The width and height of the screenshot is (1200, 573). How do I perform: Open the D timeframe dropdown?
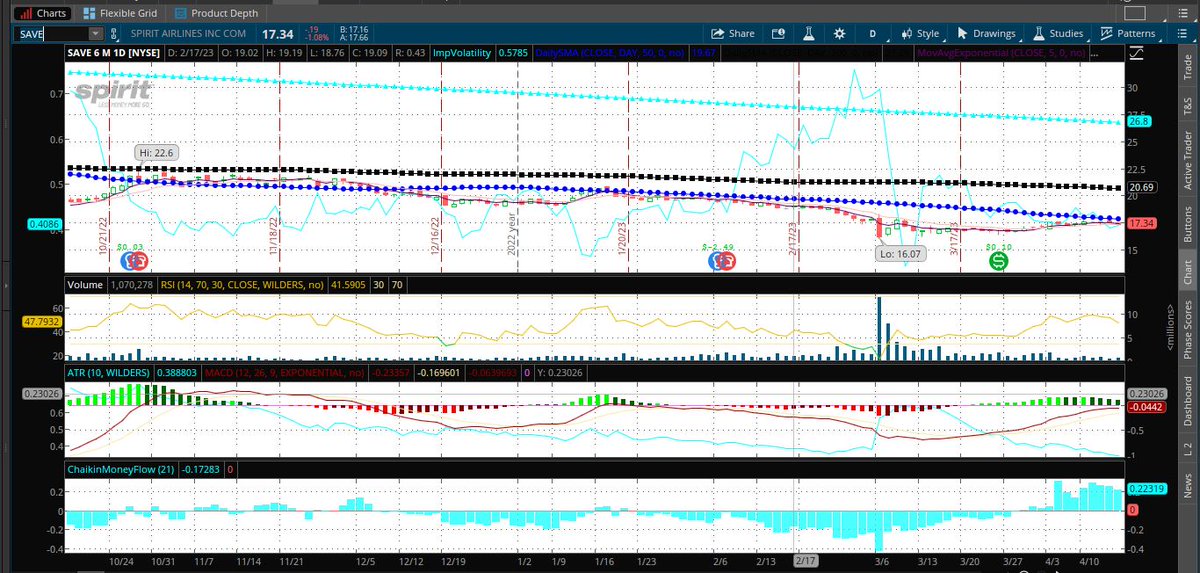pyautogui.click(x=872, y=34)
